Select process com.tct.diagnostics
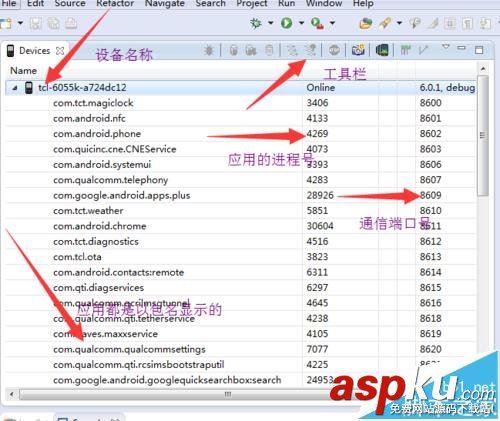Image resolution: width=500 pixels, height=421 pixels. [x=96, y=241]
